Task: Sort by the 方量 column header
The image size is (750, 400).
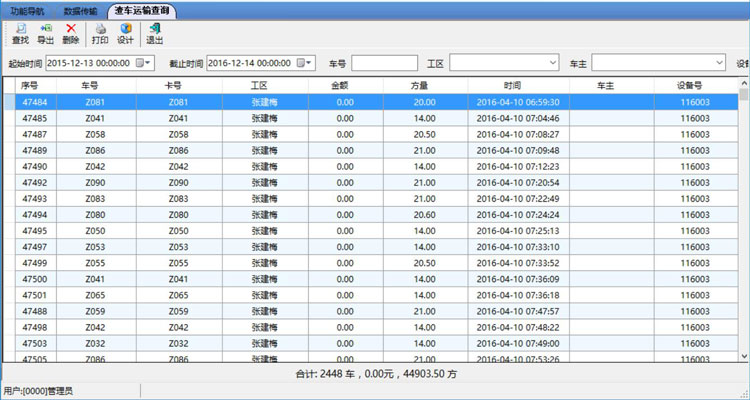Action: click(x=424, y=86)
